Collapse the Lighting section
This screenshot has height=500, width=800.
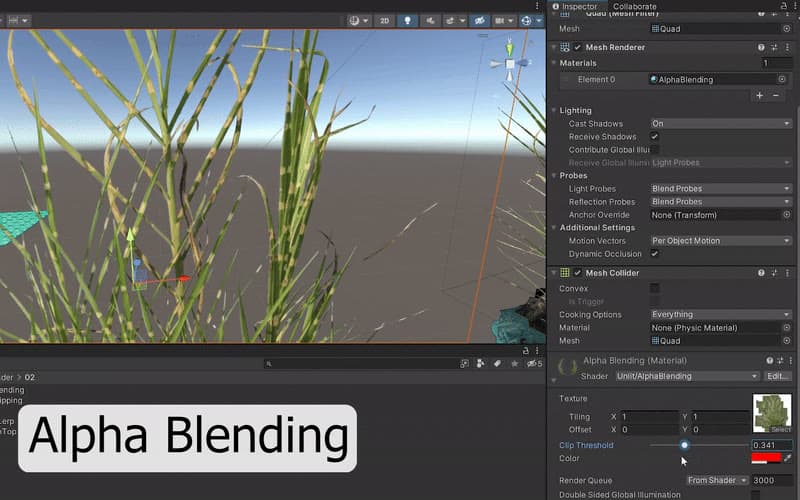[x=554, y=110]
